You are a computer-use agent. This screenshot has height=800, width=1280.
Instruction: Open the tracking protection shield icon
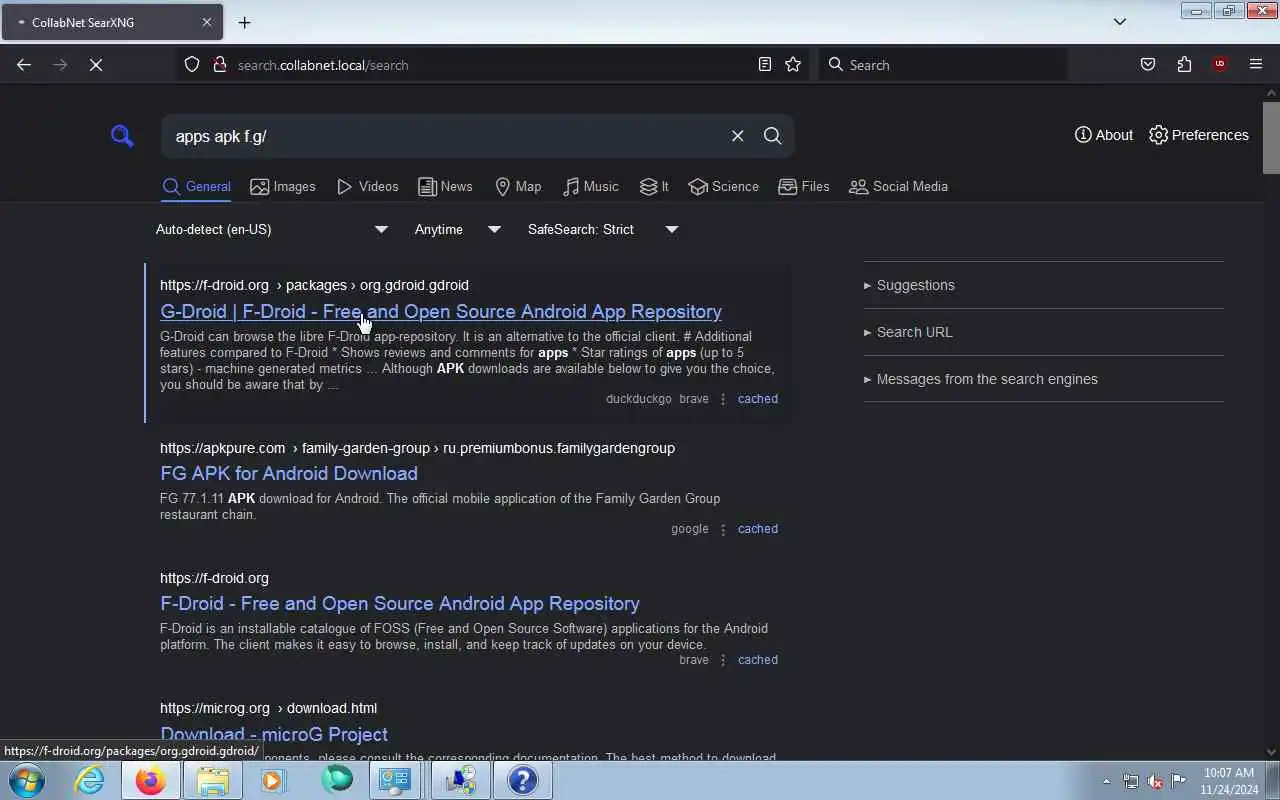(x=192, y=65)
